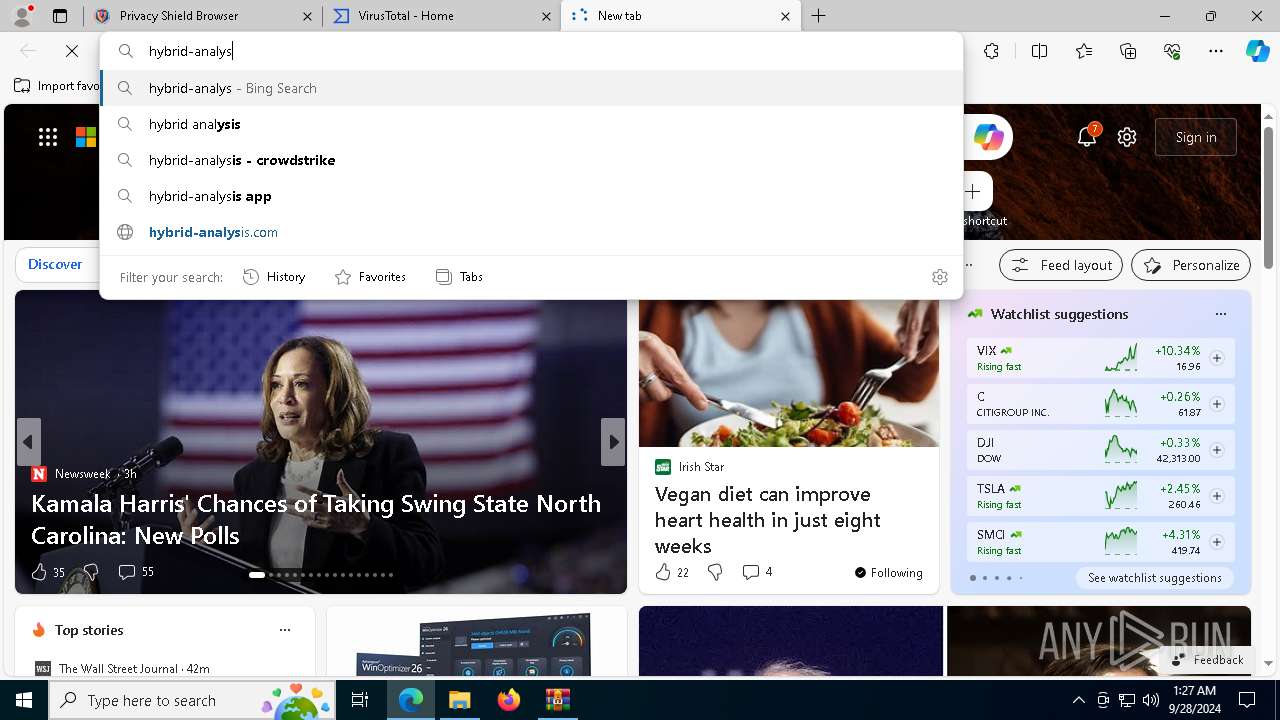1280x720 pixels.
Task: Select hybrid-analys Bing Search suggestion
Action: (x=531, y=88)
